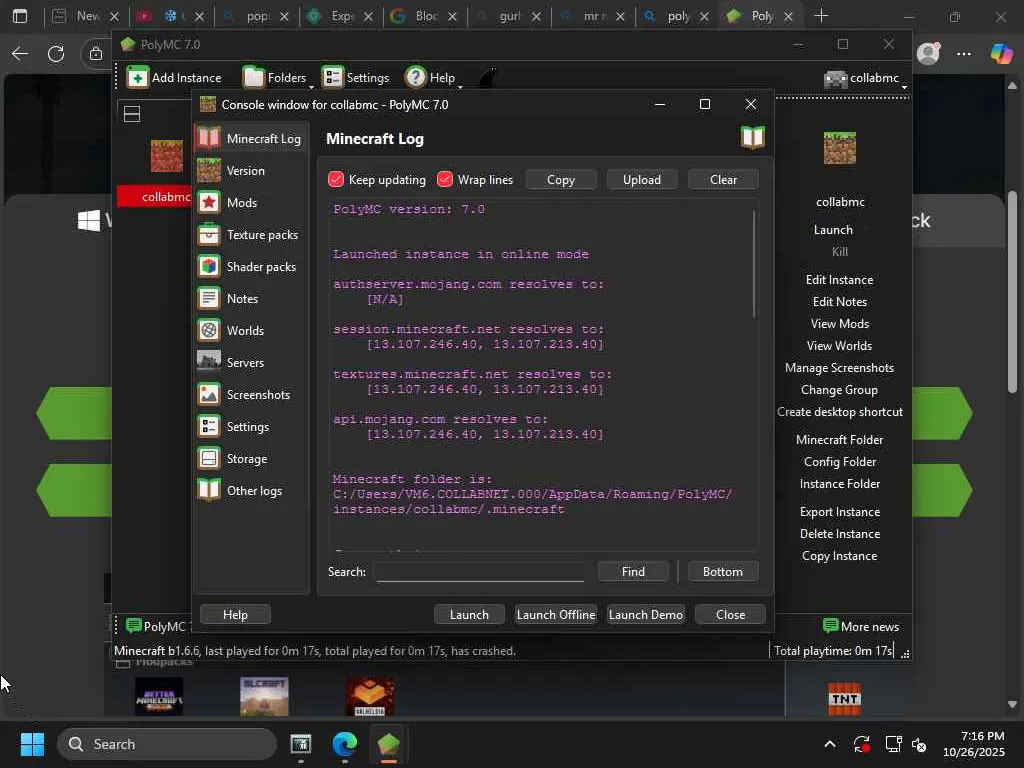Click the book icon beside Minecraft Log heading
Screen dimensions: 1024x768
tap(752, 138)
